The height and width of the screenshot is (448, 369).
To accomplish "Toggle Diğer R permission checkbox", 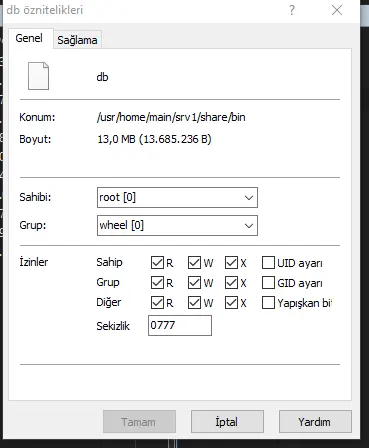I will (157, 303).
